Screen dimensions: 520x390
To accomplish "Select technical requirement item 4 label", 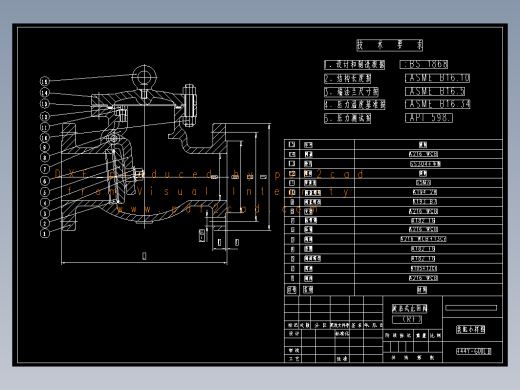I will 355,104.
